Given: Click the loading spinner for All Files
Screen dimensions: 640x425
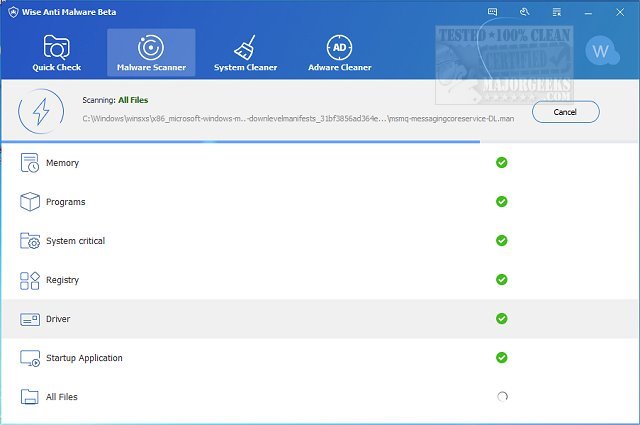Looking at the screenshot, I should [x=502, y=396].
